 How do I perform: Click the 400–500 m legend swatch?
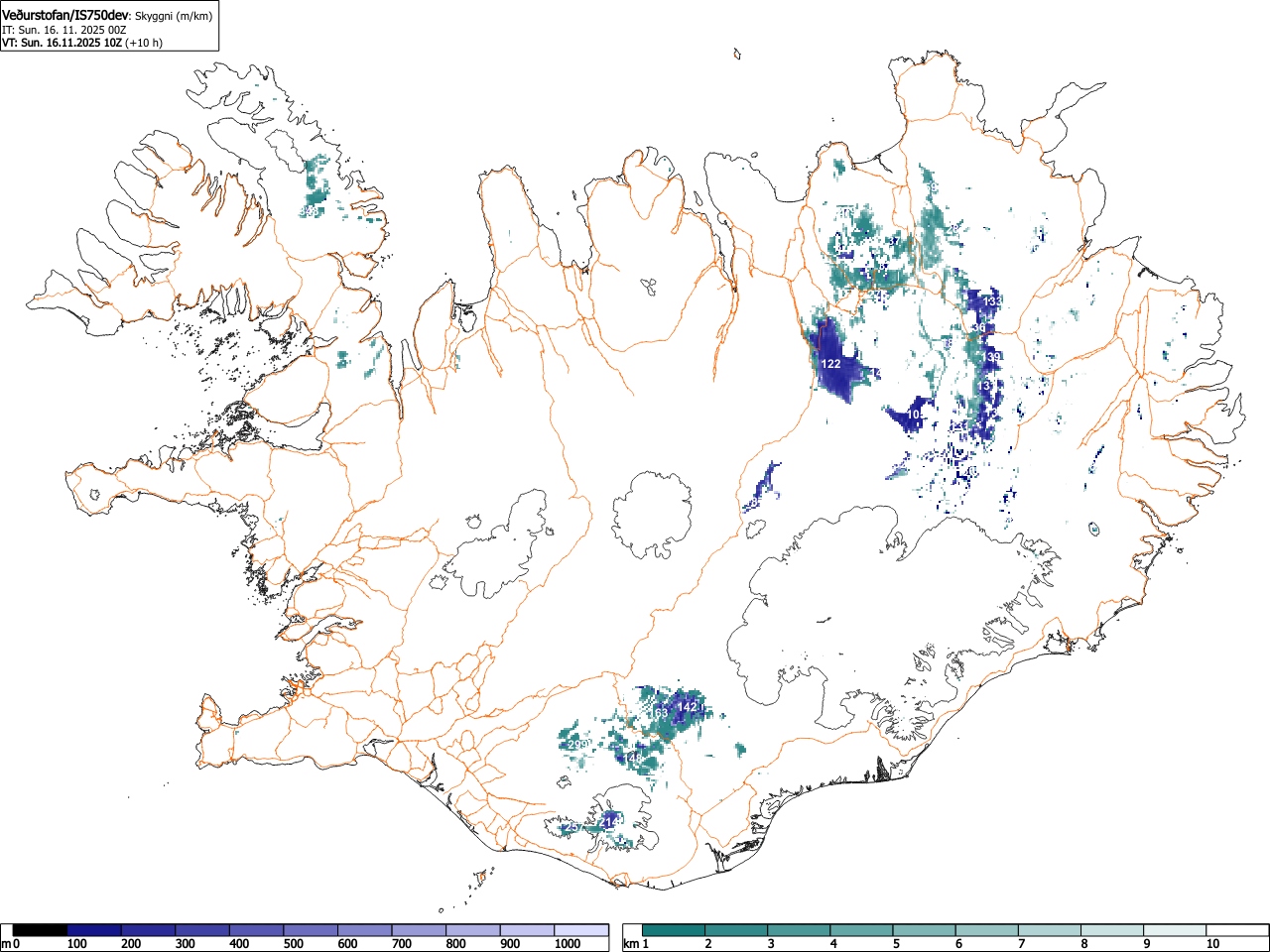tap(256, 930)
